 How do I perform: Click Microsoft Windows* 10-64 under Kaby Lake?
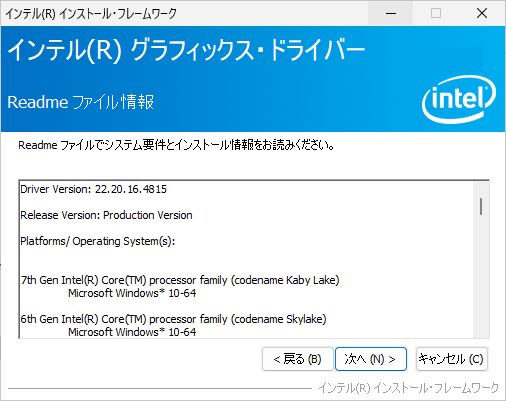click(x=132, y=293)
